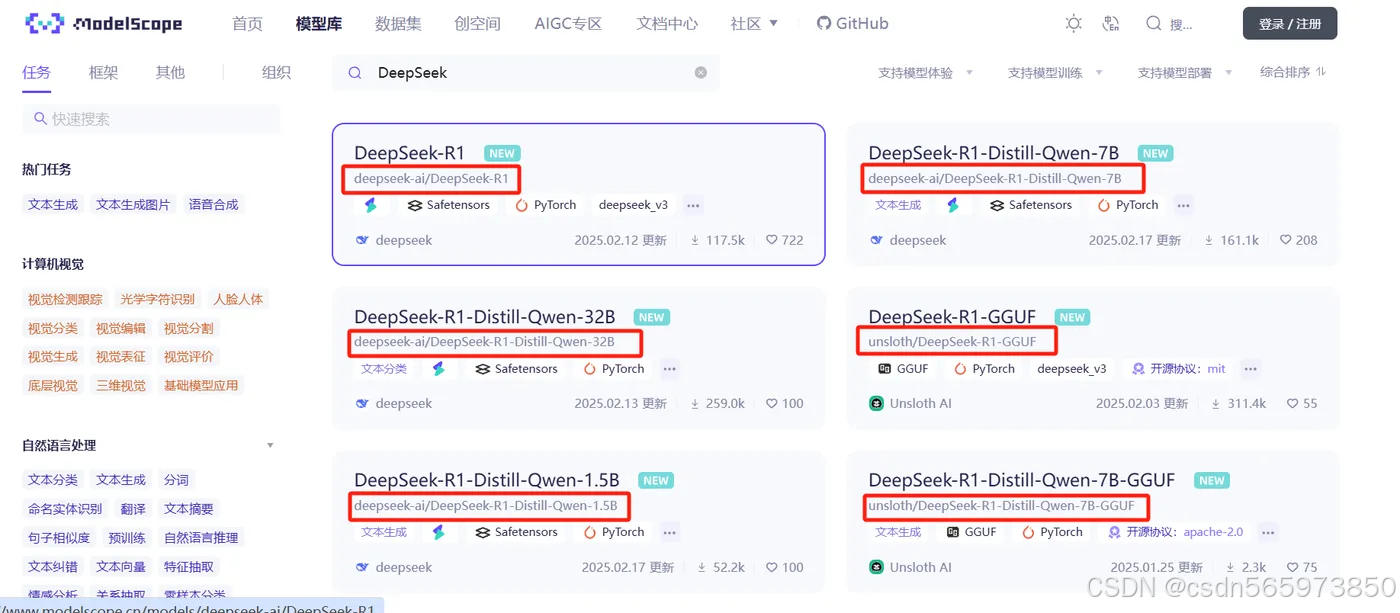
Task: Switch language with the translate icon
Action: [1110, 23]
